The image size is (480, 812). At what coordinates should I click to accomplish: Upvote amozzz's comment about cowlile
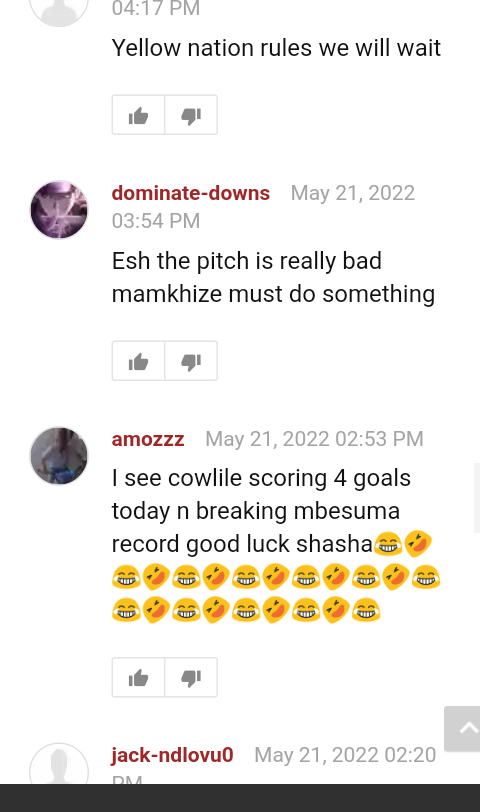(x=138, y=677)
